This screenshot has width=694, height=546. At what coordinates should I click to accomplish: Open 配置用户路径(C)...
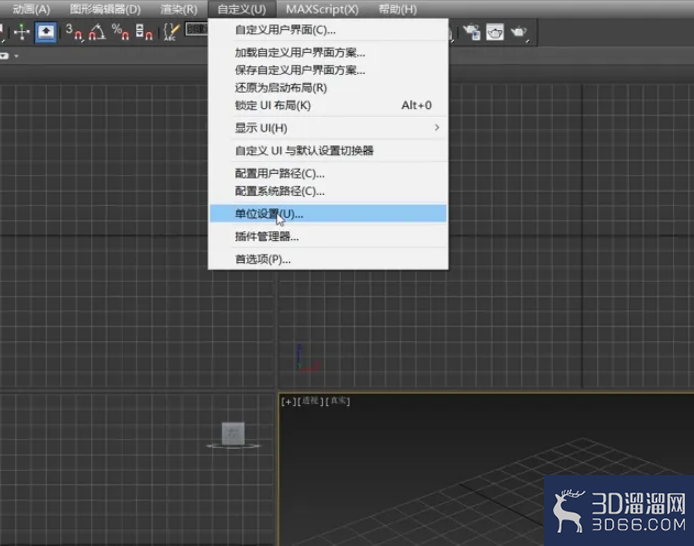(x=328, y=173)
